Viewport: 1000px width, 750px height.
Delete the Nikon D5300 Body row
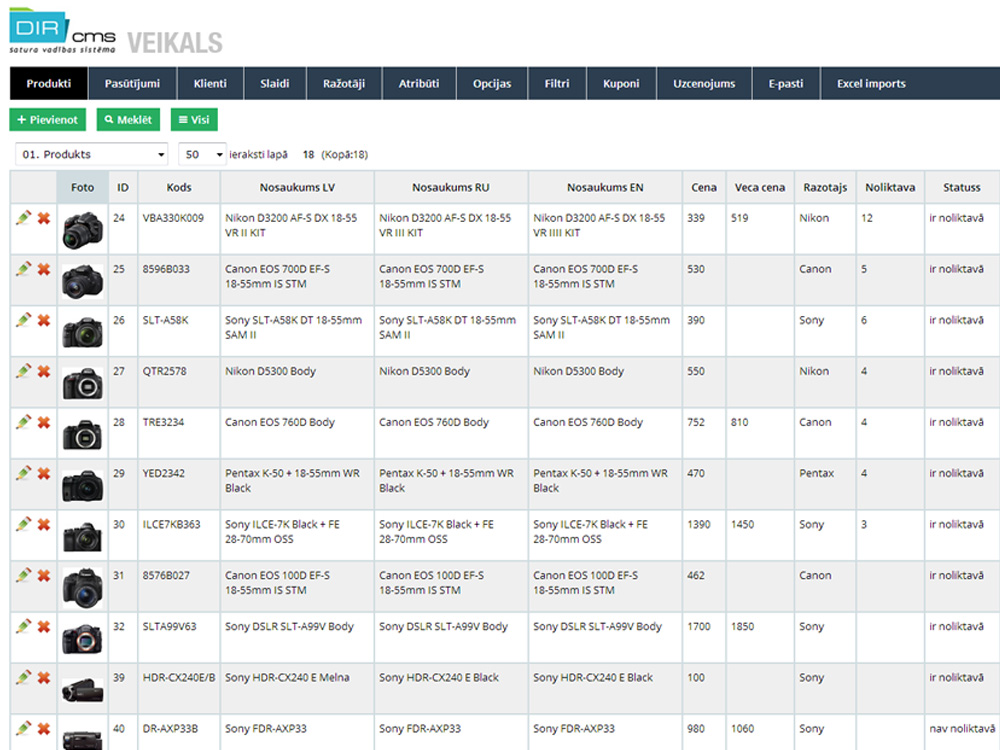[x=43, y=371]
